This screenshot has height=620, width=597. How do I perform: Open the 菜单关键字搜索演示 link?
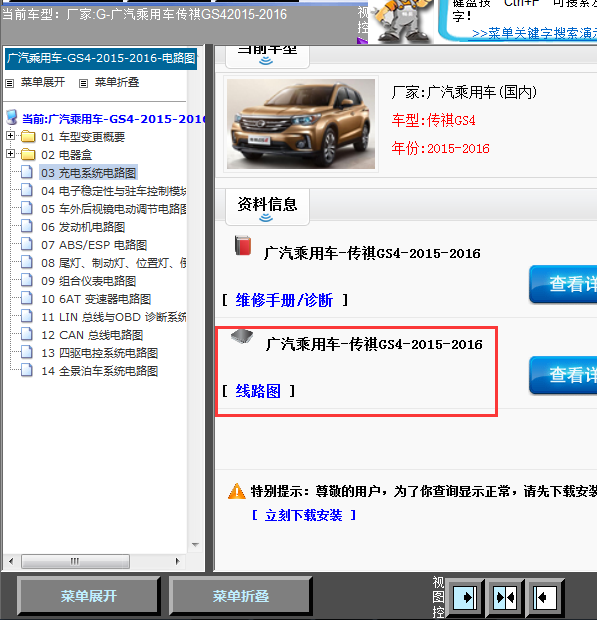click(x=534, y=33)
